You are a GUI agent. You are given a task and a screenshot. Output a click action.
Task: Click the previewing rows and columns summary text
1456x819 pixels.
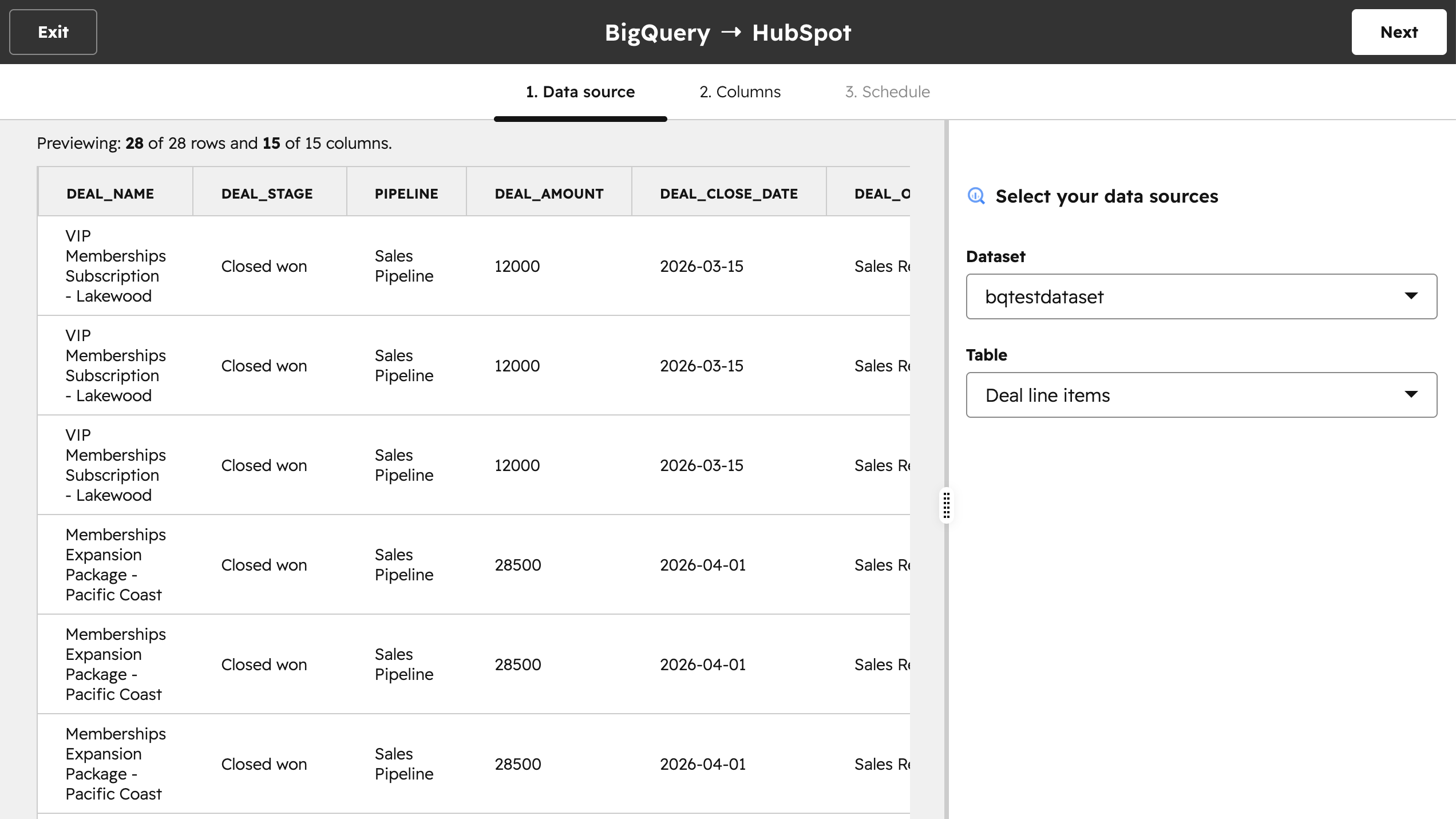pos(214,143)
